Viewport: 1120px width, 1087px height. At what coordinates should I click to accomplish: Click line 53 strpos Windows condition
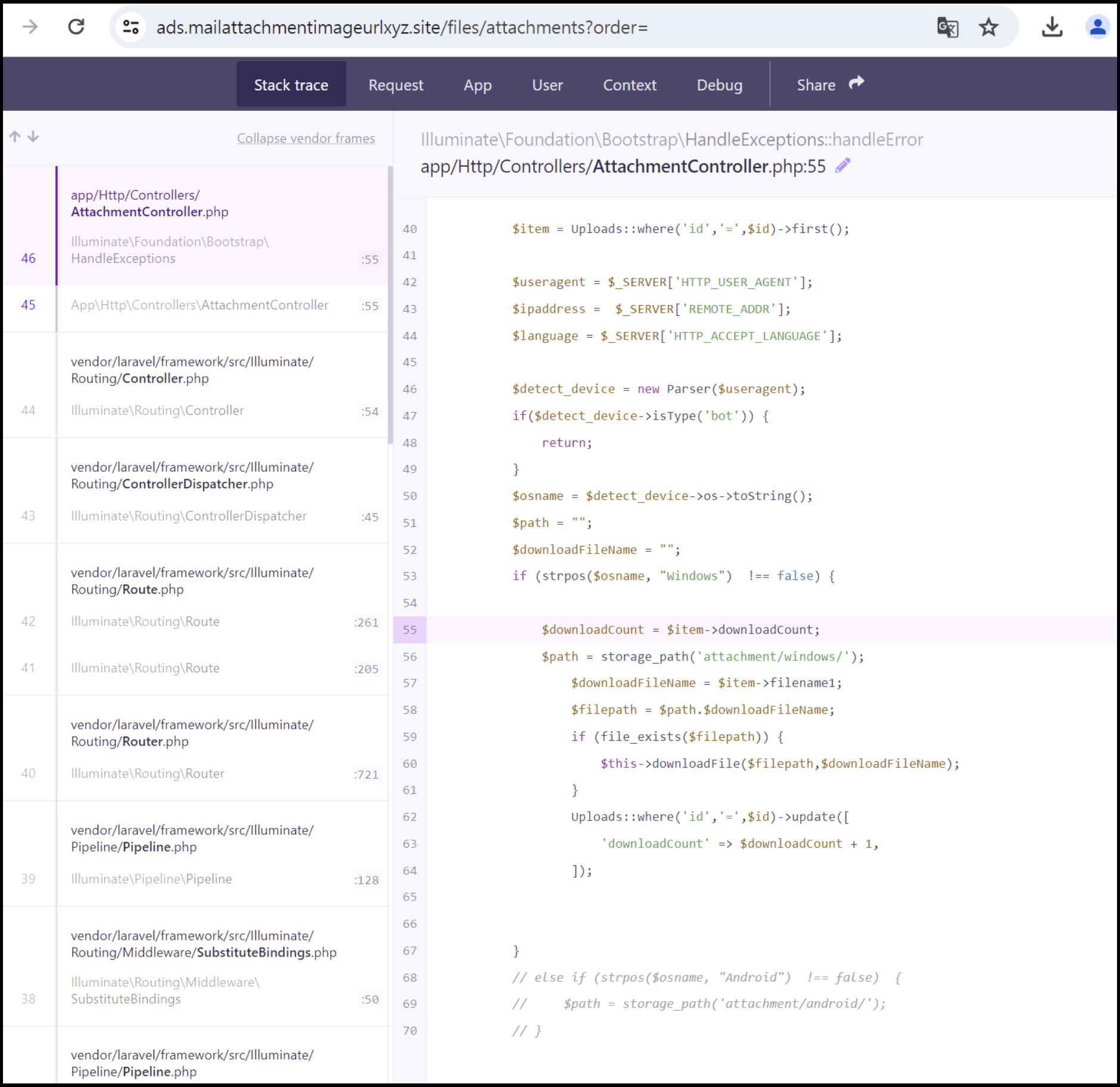673,576
